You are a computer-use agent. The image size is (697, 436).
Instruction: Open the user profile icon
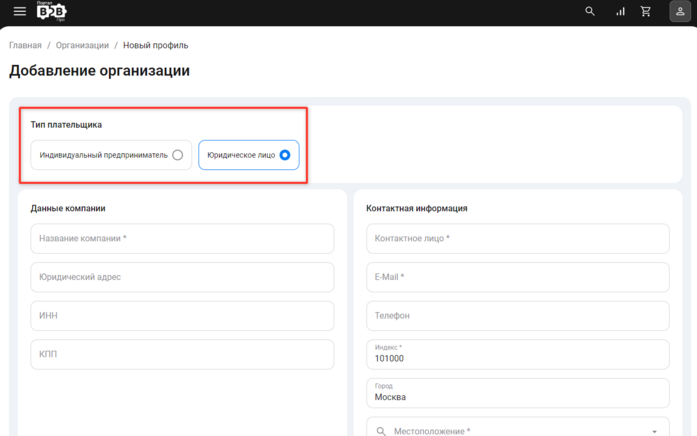(680, 12)
